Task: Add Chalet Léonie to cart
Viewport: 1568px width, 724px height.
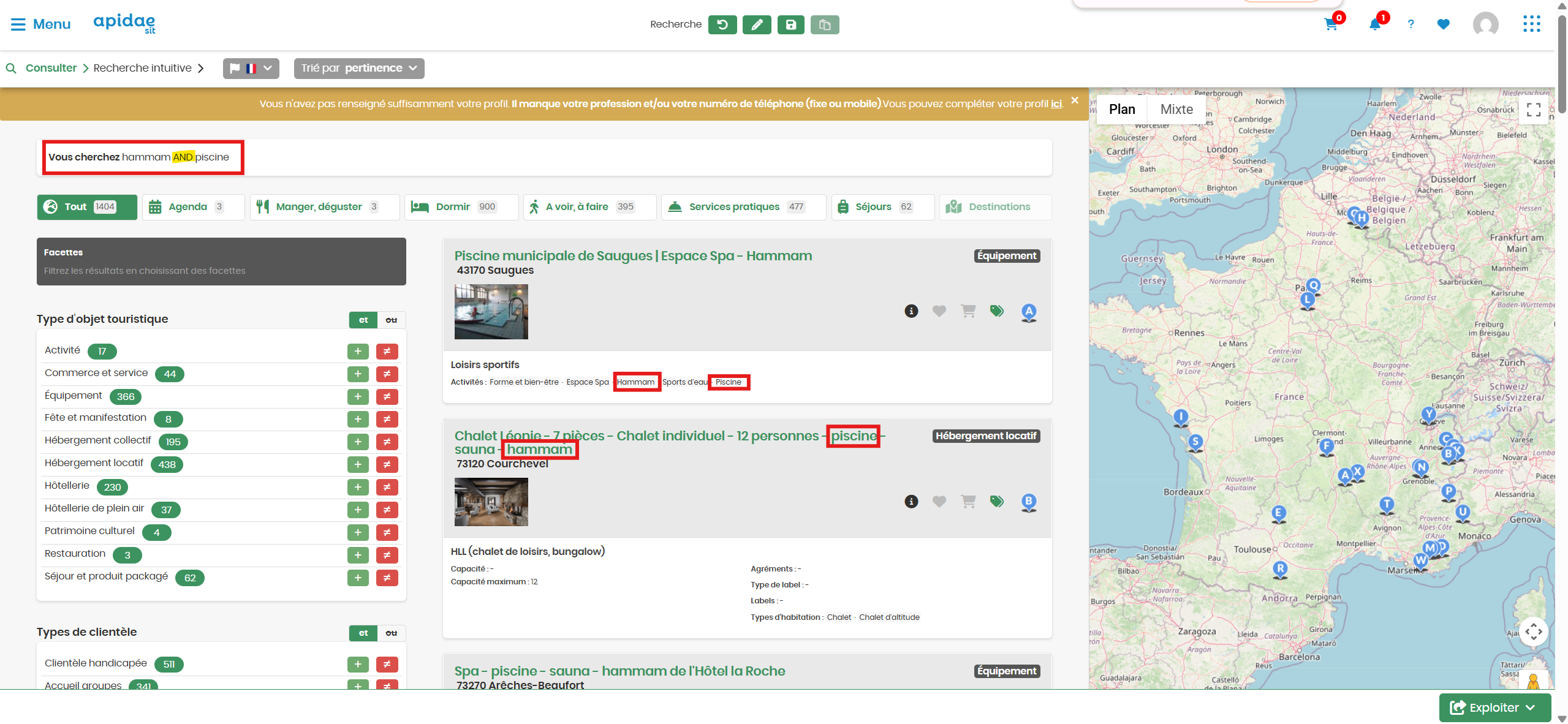Action: coord(968,502)
